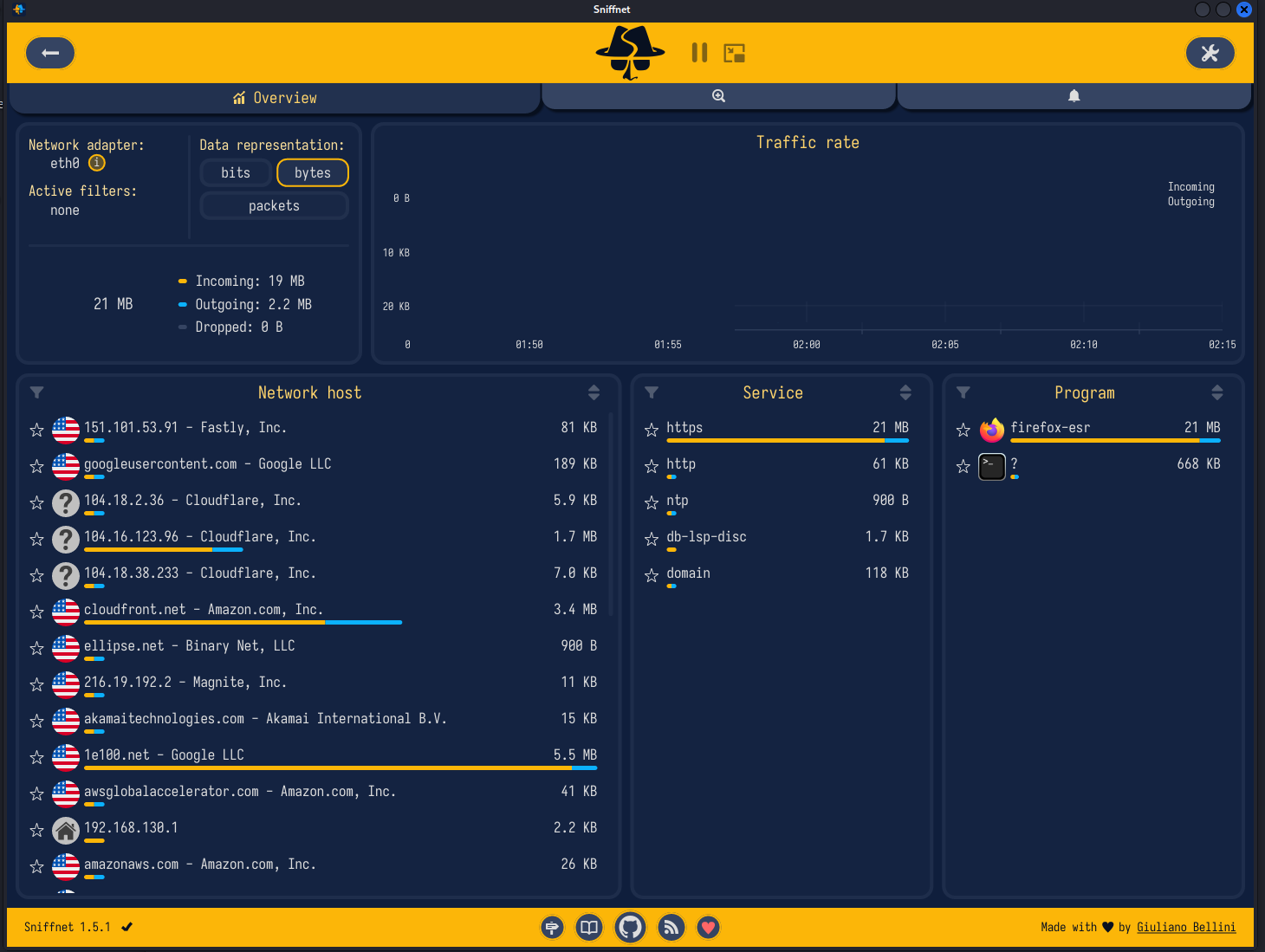This screenshot has width=1265, height=952.
Task: Click the "Dropped: 0 B" statistic
Action: click(x=239, y=327)
